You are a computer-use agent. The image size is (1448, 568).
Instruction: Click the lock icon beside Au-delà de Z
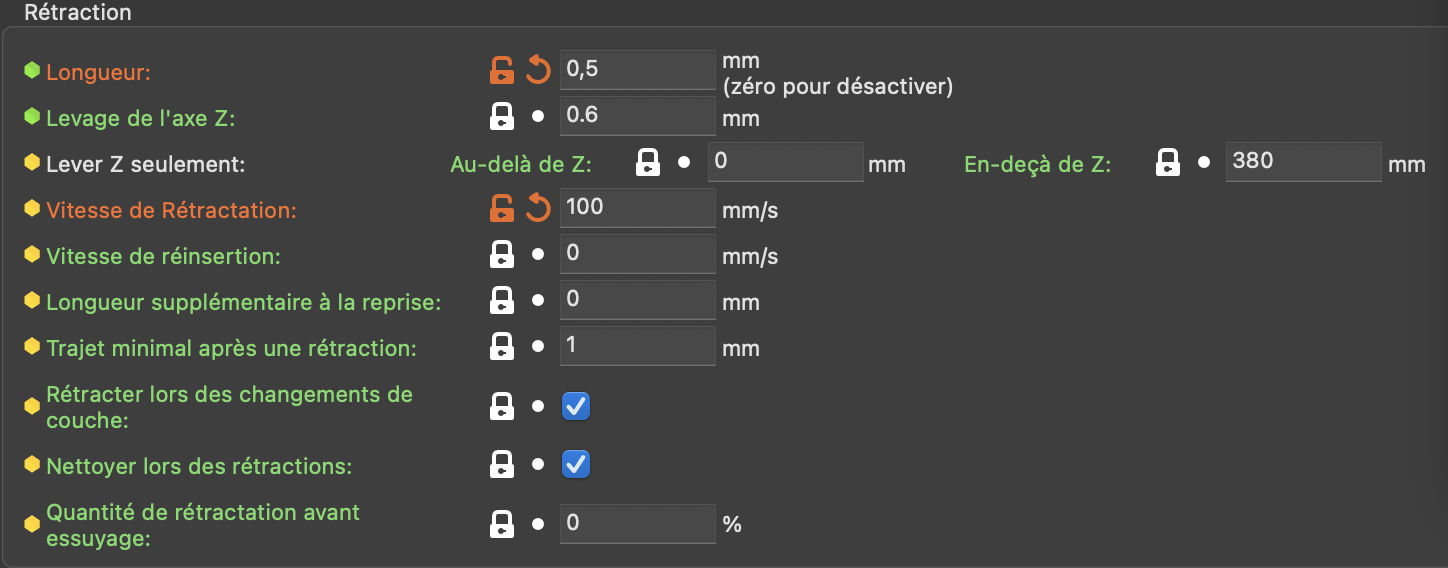[649, 162]
